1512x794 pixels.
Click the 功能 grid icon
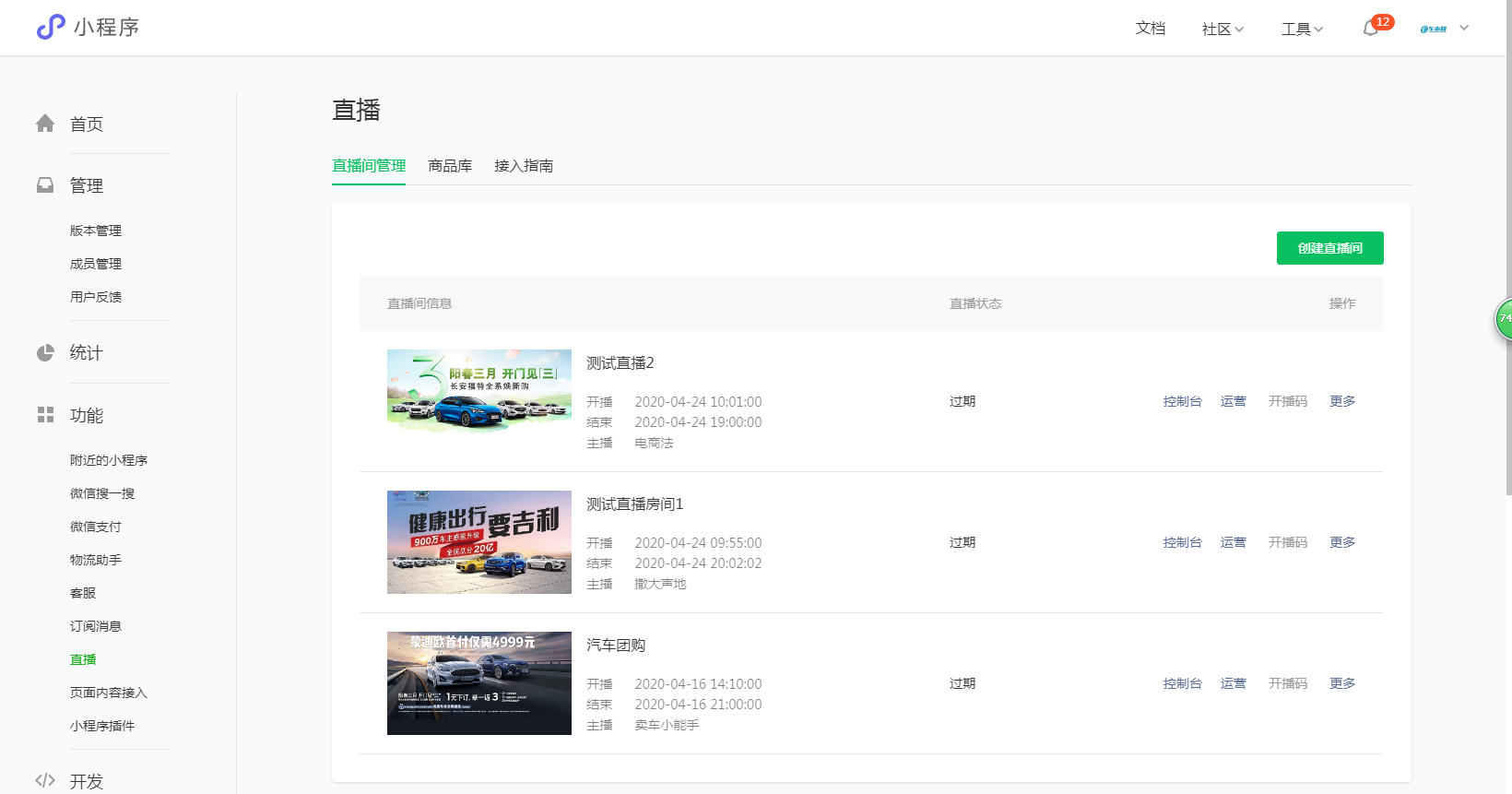(x=45, y=415)
